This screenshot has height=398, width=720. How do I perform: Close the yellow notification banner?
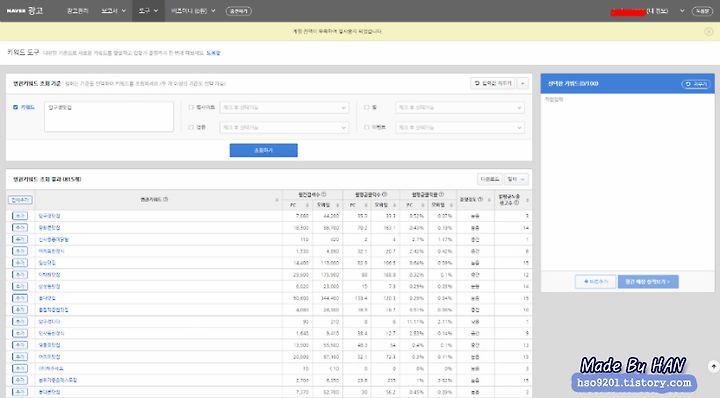tap(709, 32)
